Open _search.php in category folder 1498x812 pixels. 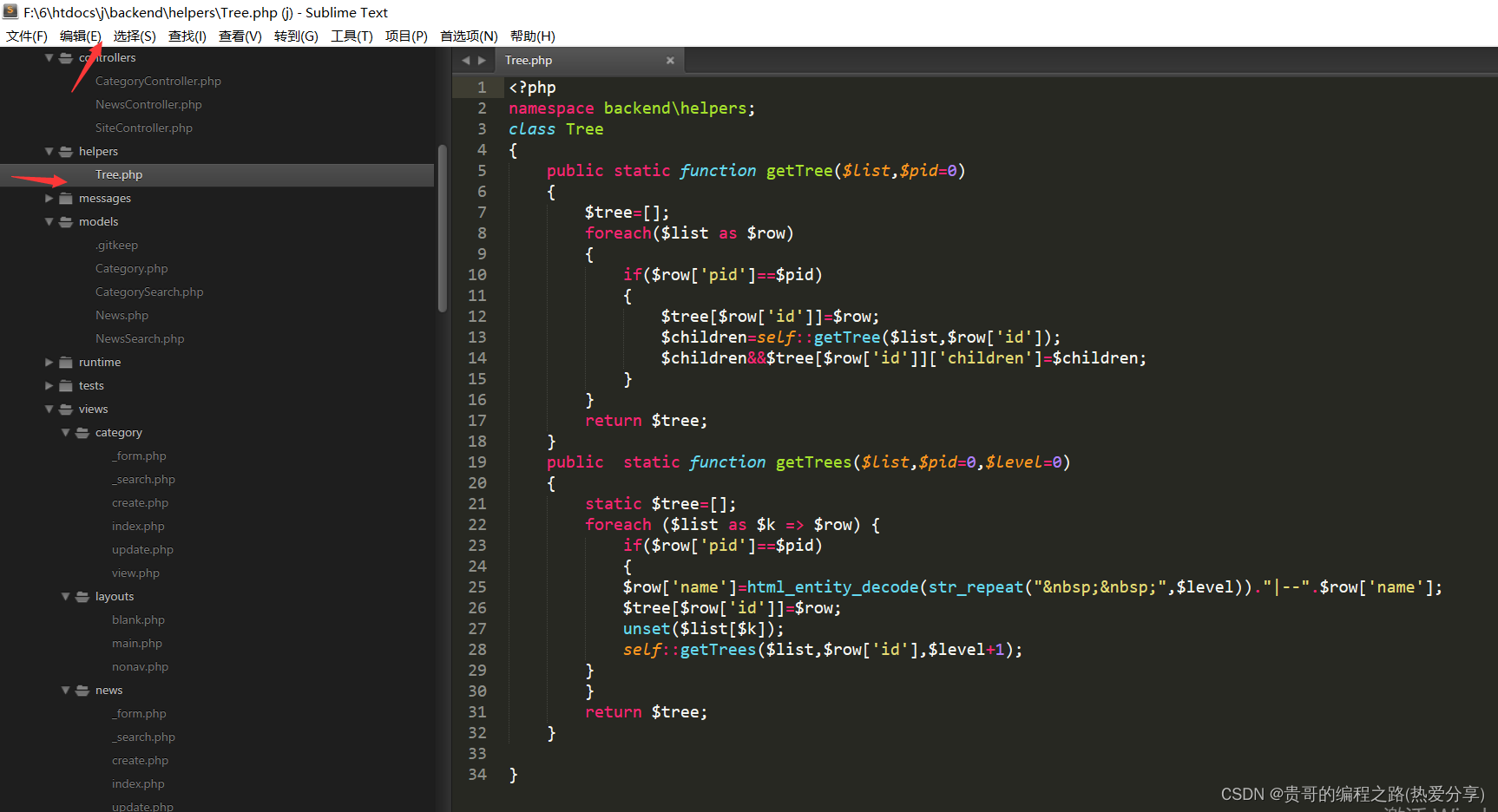pos(143,480)
